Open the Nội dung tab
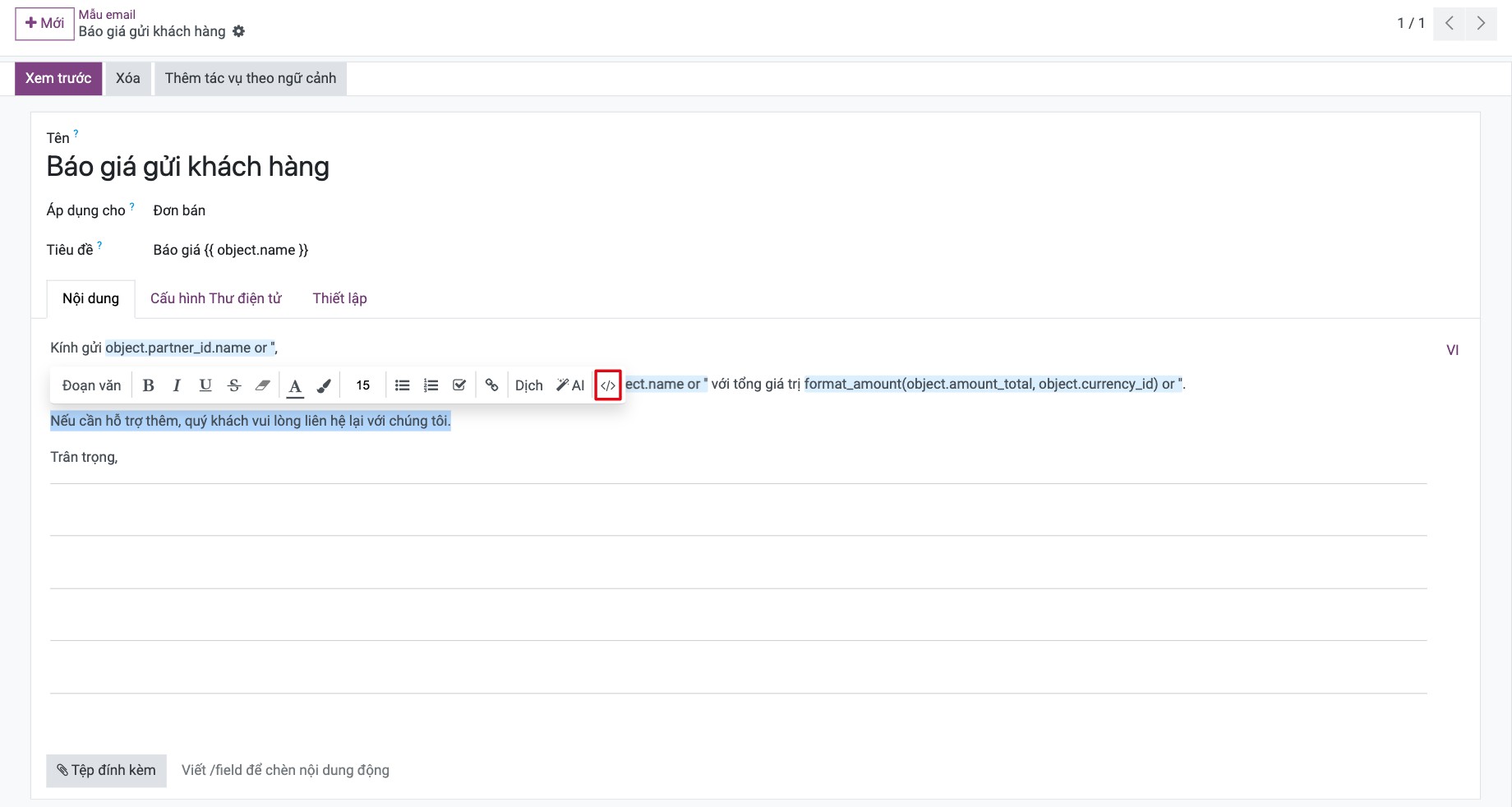Screen dimensions: 1512x807 pos(90,298)
